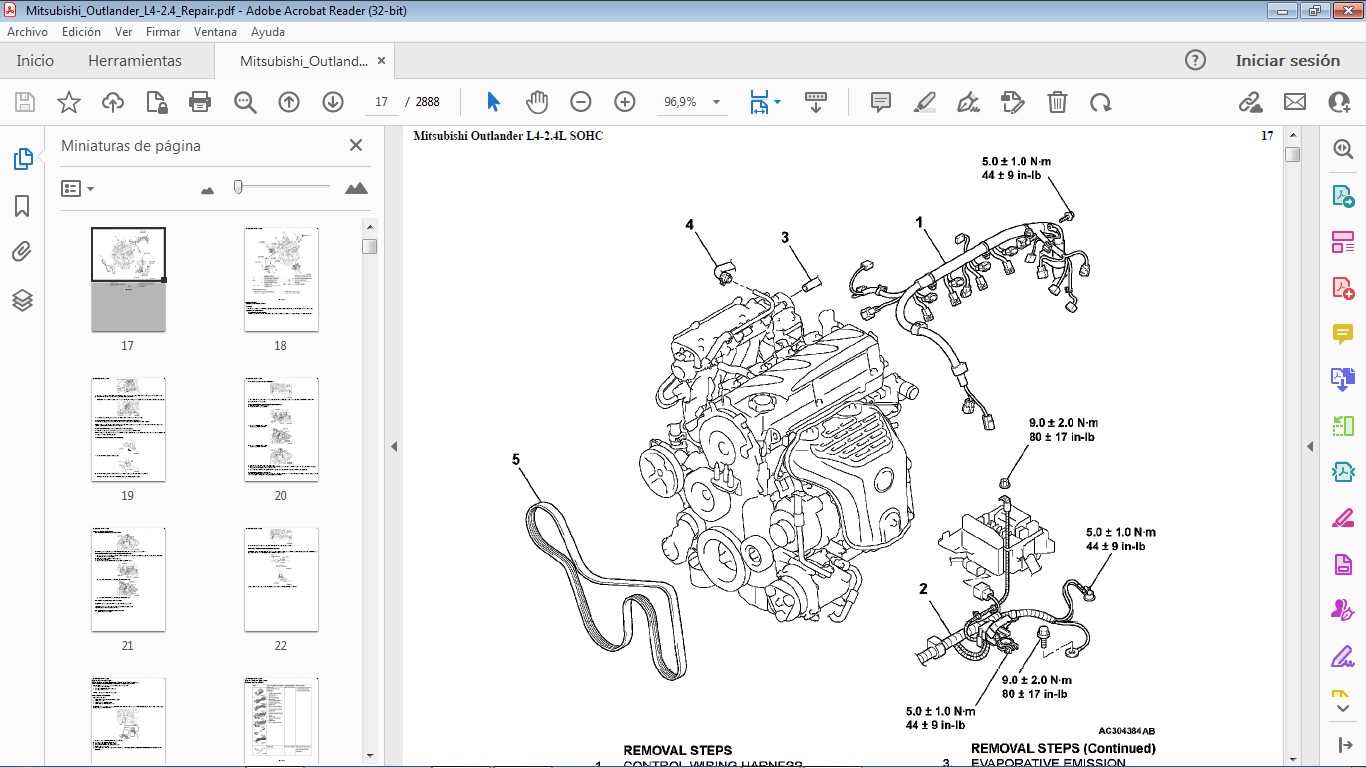Select page 22 thumbnail
This screenshot has height=768, width=1366.
pos(281,579)
